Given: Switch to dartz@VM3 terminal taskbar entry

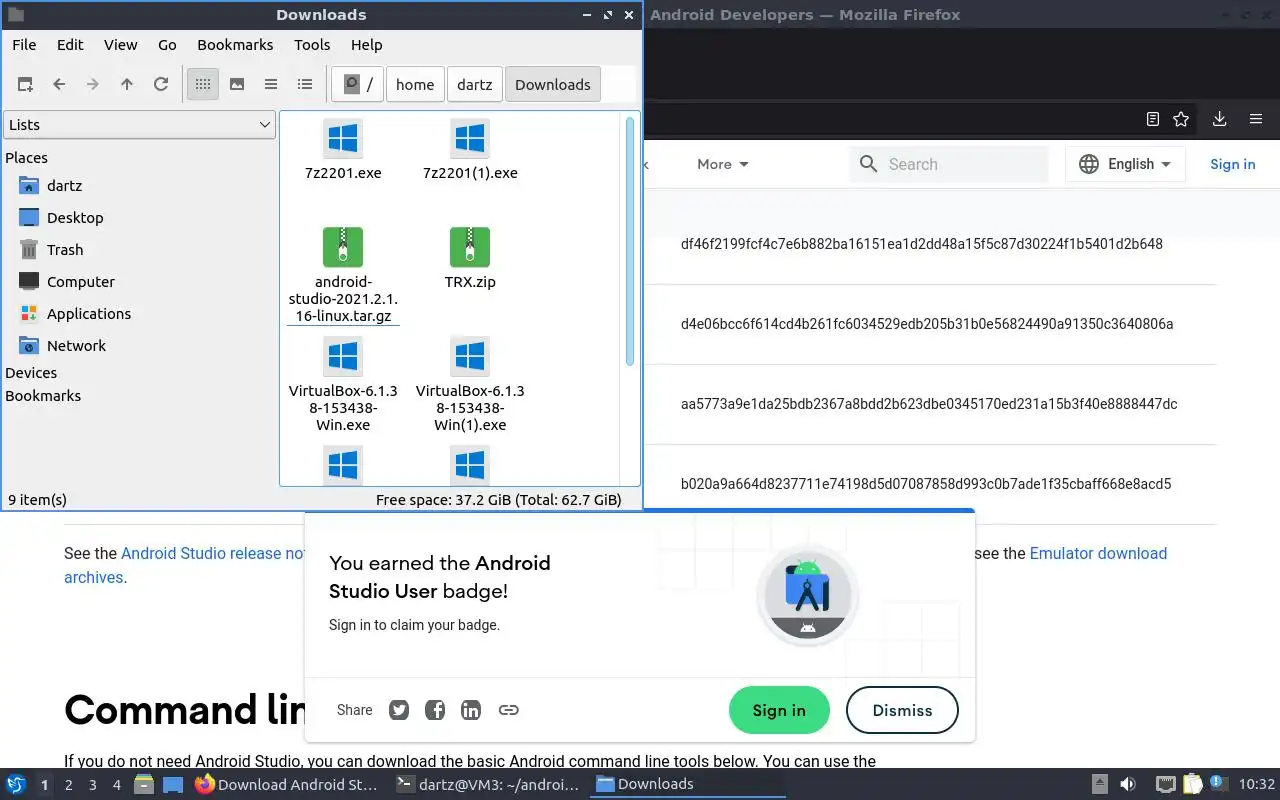Looking at the screenshot, I should 487,785.
